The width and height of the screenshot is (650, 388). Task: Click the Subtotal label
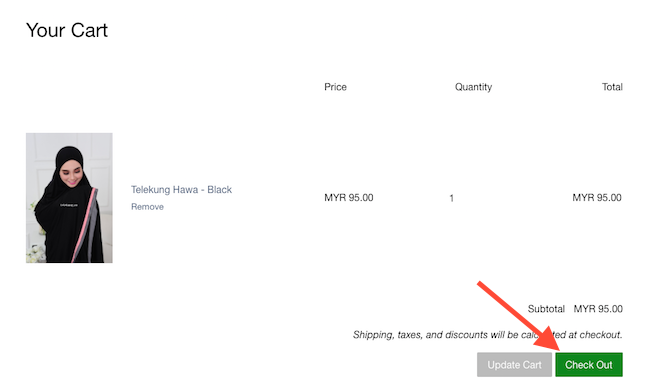[x=546, y=309]
